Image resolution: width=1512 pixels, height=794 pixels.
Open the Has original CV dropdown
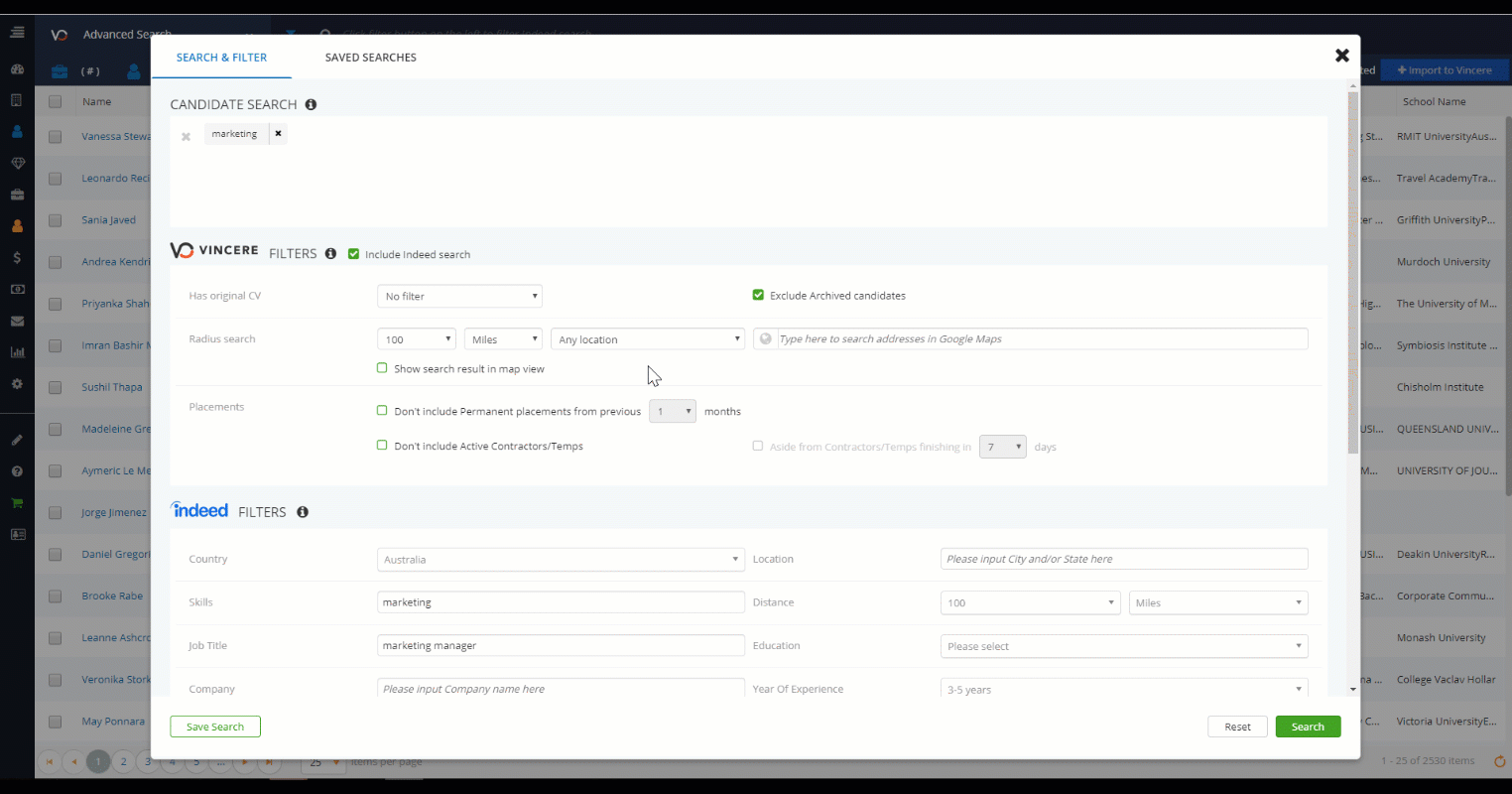point(459,296)
